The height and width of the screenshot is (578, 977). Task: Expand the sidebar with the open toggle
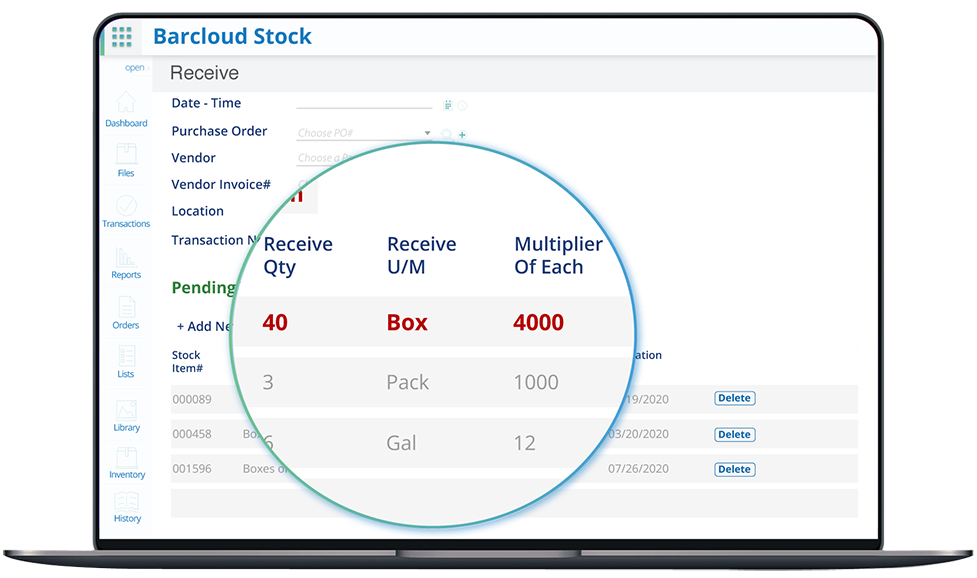tap(136, 67)
